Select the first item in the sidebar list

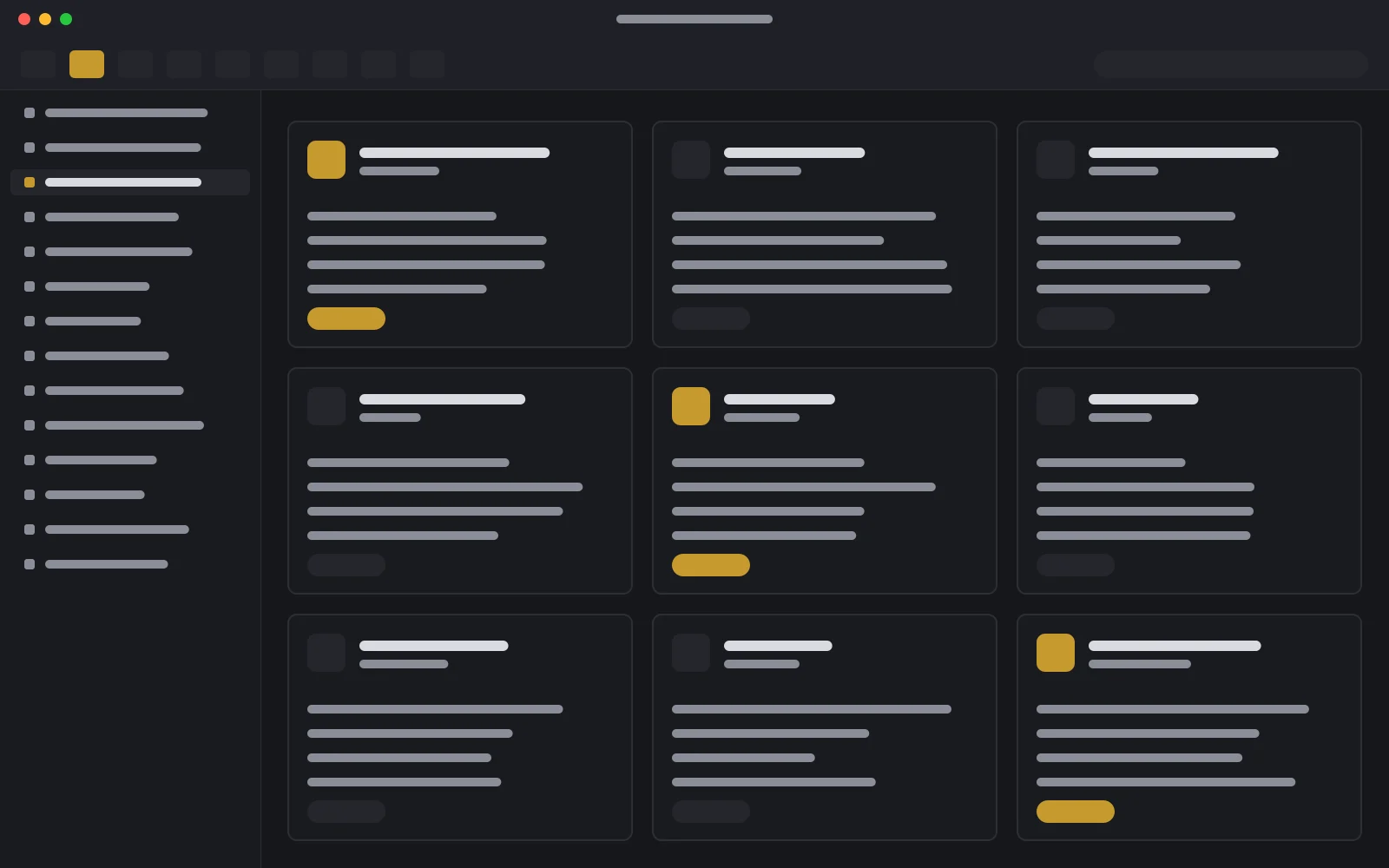click(130, 113)
